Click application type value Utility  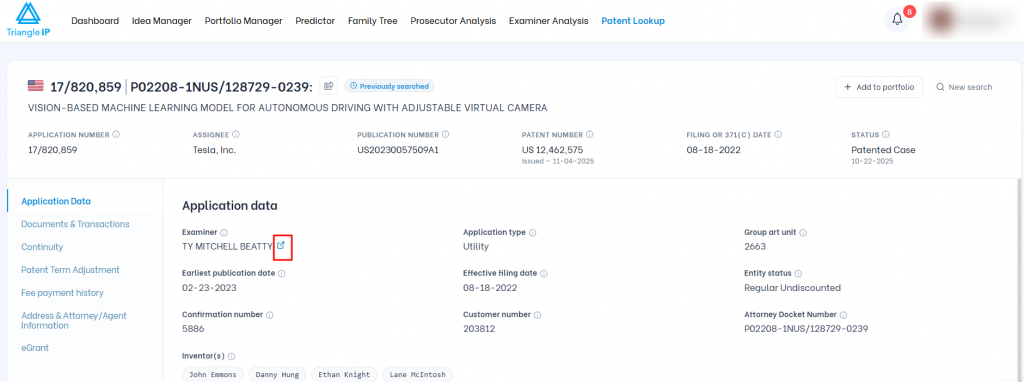[x=475, y=247]
